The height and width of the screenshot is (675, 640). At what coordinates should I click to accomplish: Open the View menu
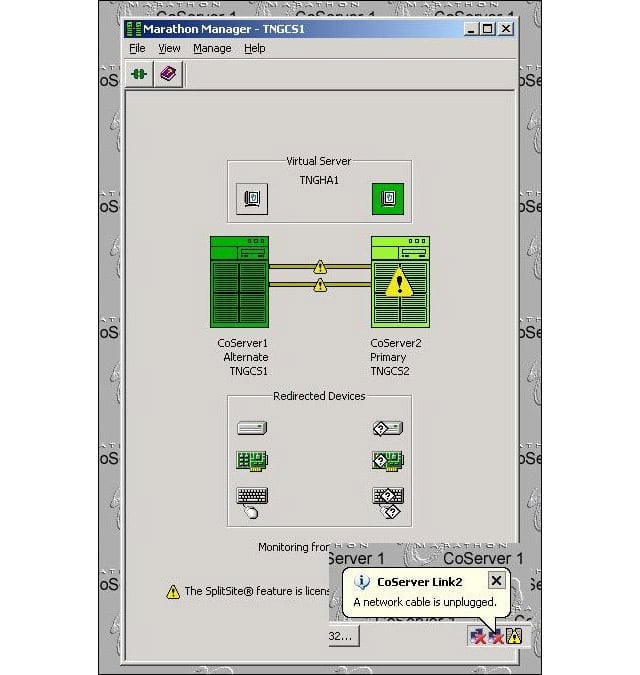(x=169, y=48)
